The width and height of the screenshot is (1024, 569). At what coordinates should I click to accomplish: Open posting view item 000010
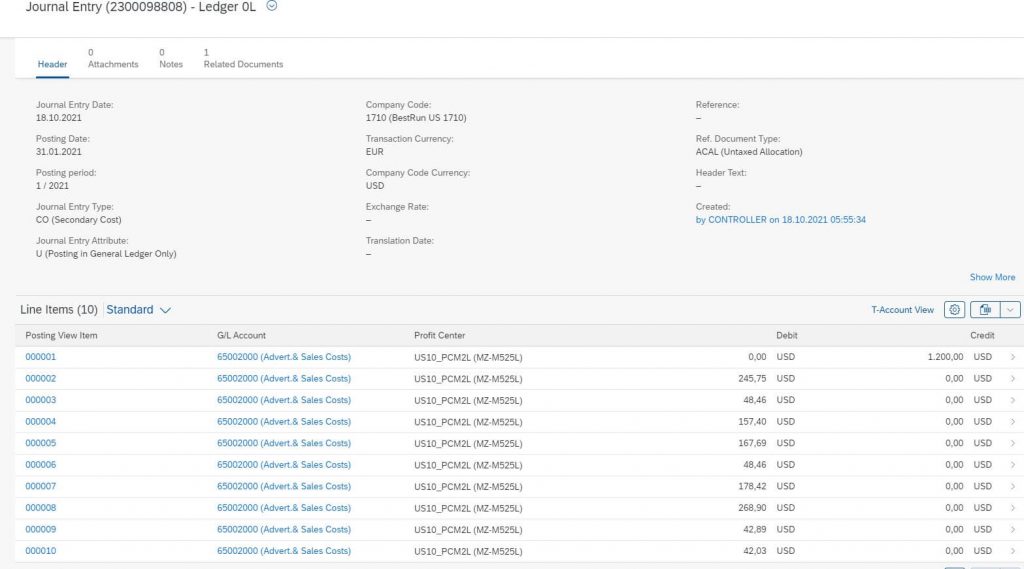[40, 551]
